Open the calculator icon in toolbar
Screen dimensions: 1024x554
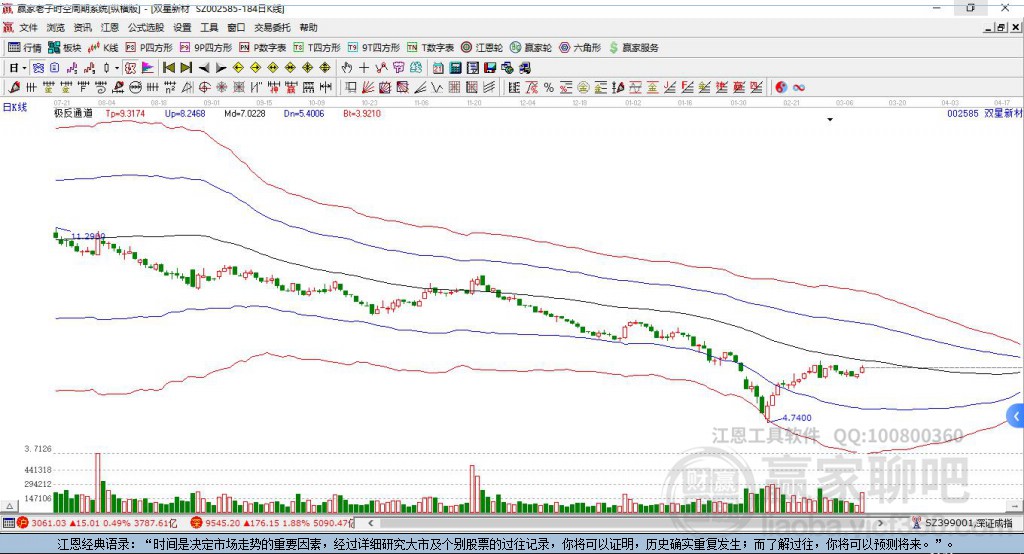click(455, 68)
